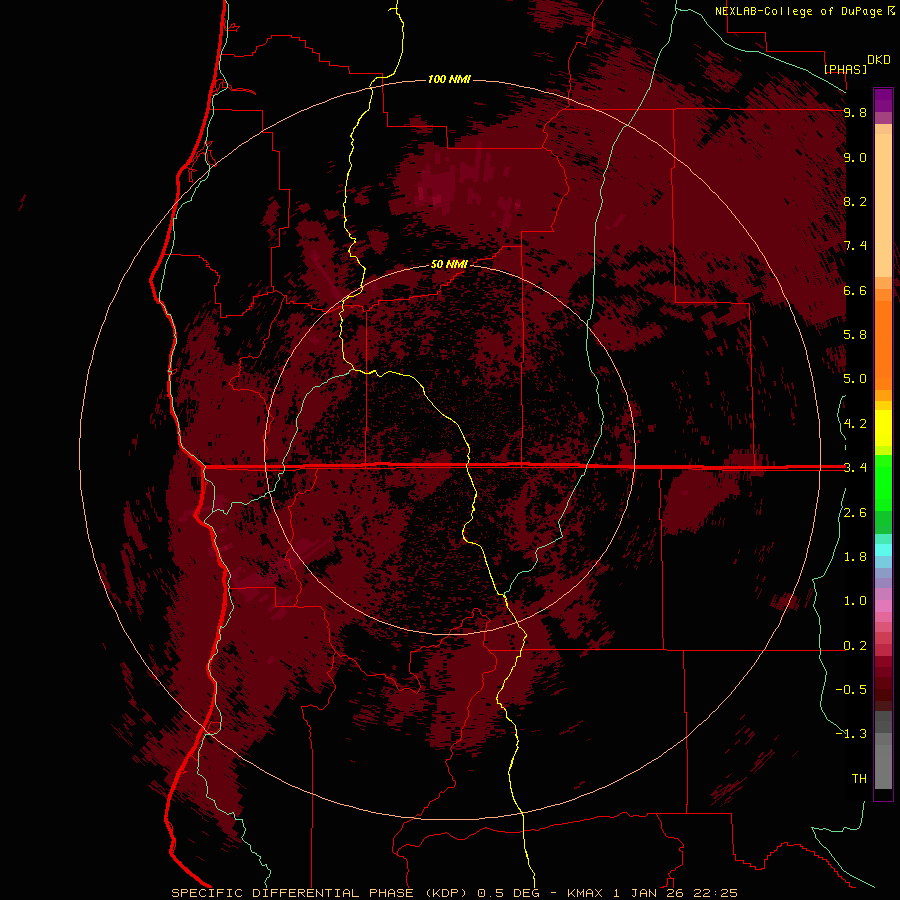This screenshot has height=900, width=900.
Task: Click the -1.3 value on the scale
Action: click(x=851, y=734)
